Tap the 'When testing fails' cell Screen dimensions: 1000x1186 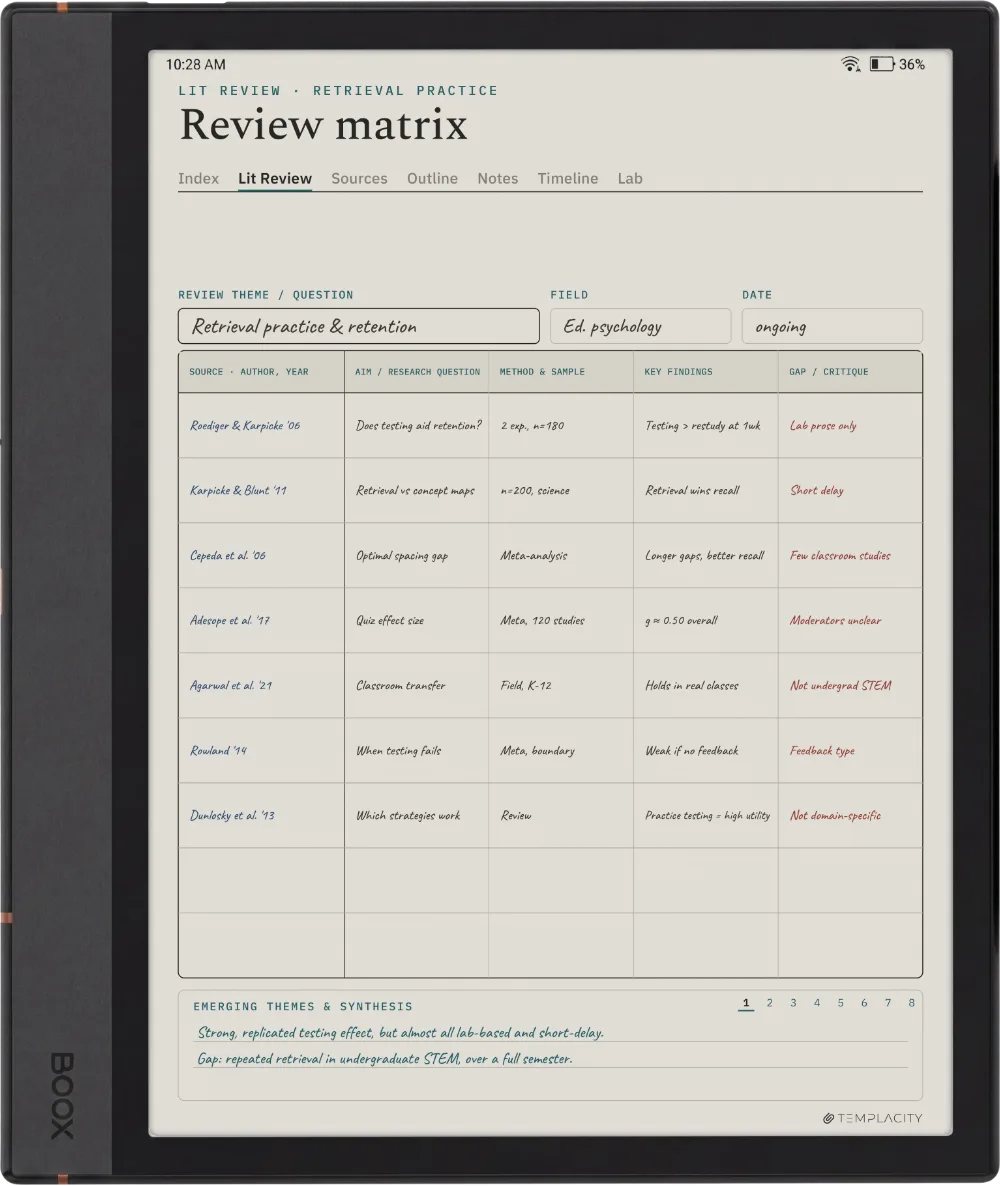click(417, 750)
